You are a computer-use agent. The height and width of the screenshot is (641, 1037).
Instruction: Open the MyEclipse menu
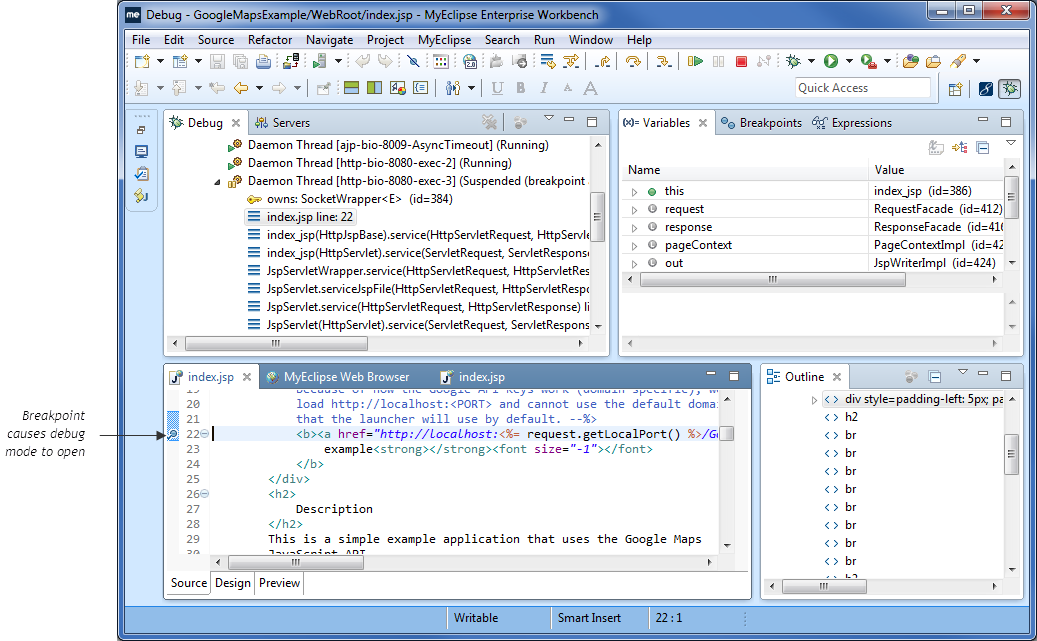point(444,40)
